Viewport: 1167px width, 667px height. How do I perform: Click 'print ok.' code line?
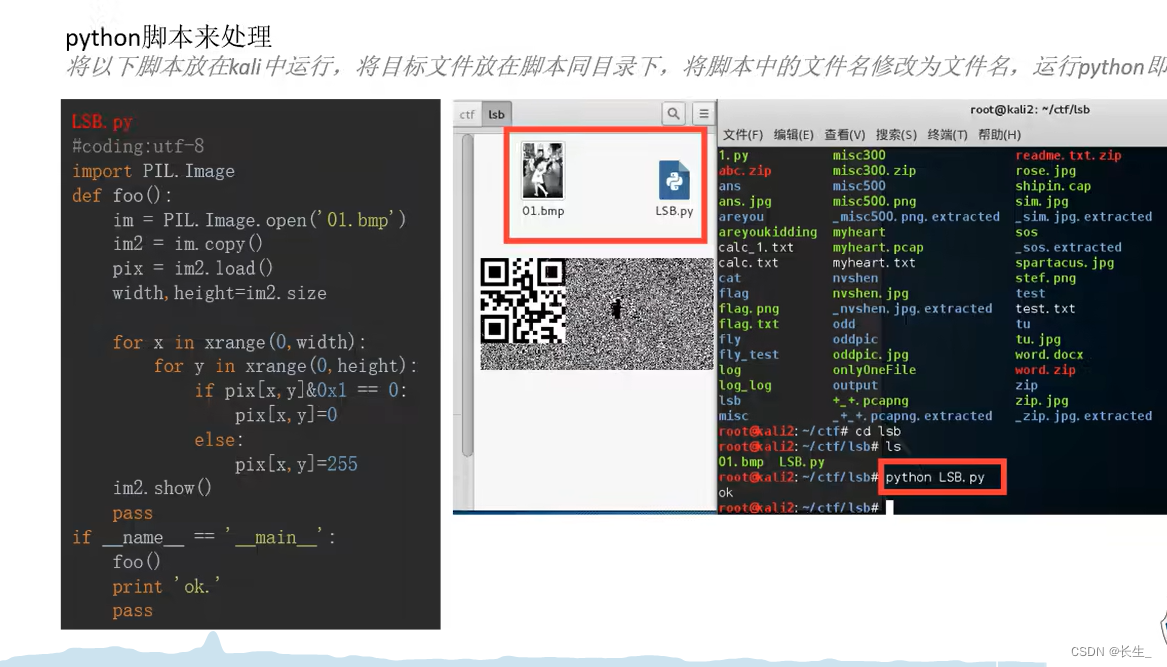[x=166, y=587]
